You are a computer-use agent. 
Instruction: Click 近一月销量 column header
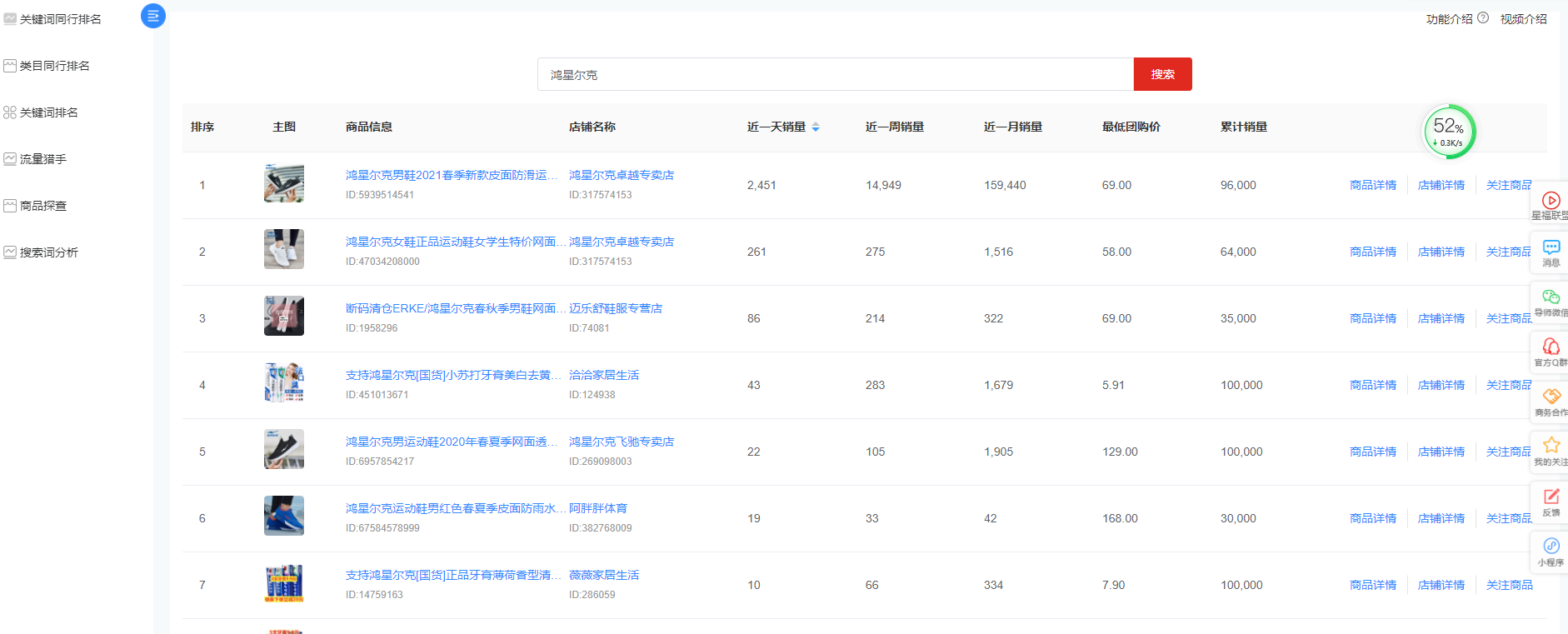click(1013, 127)
